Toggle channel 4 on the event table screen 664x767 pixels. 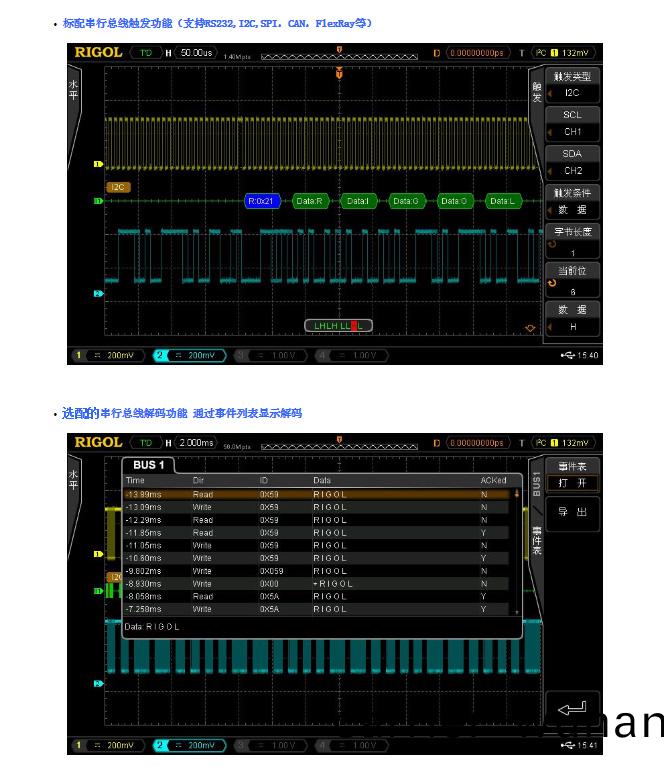351,745
